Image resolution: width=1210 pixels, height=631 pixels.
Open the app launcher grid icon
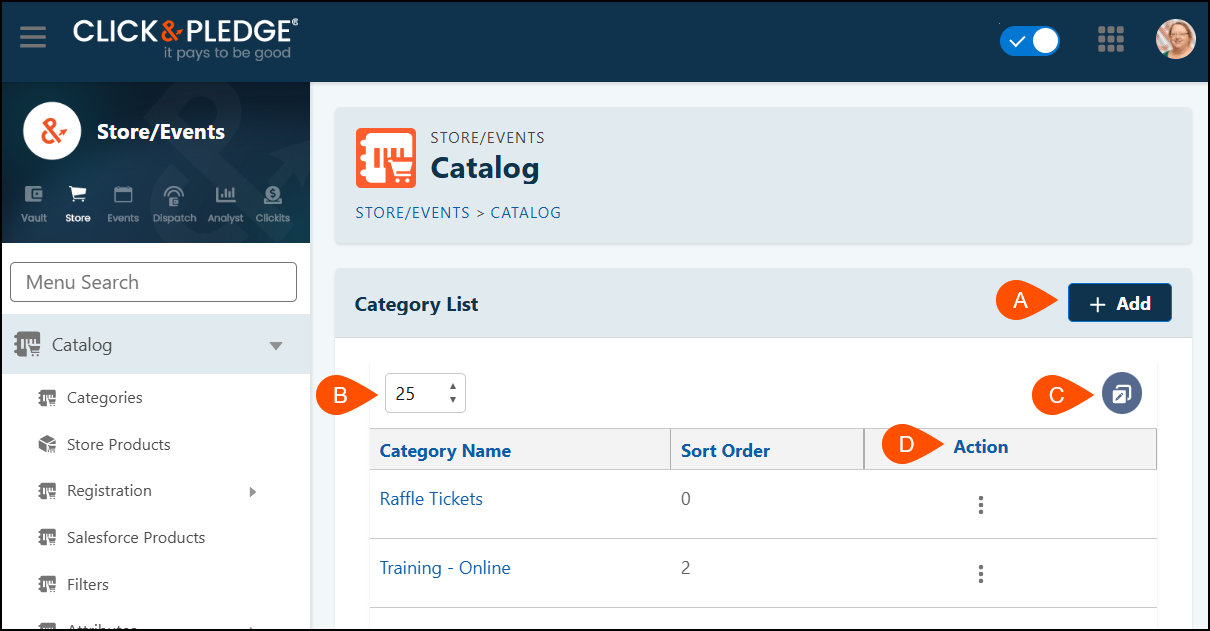point(1111,39)
